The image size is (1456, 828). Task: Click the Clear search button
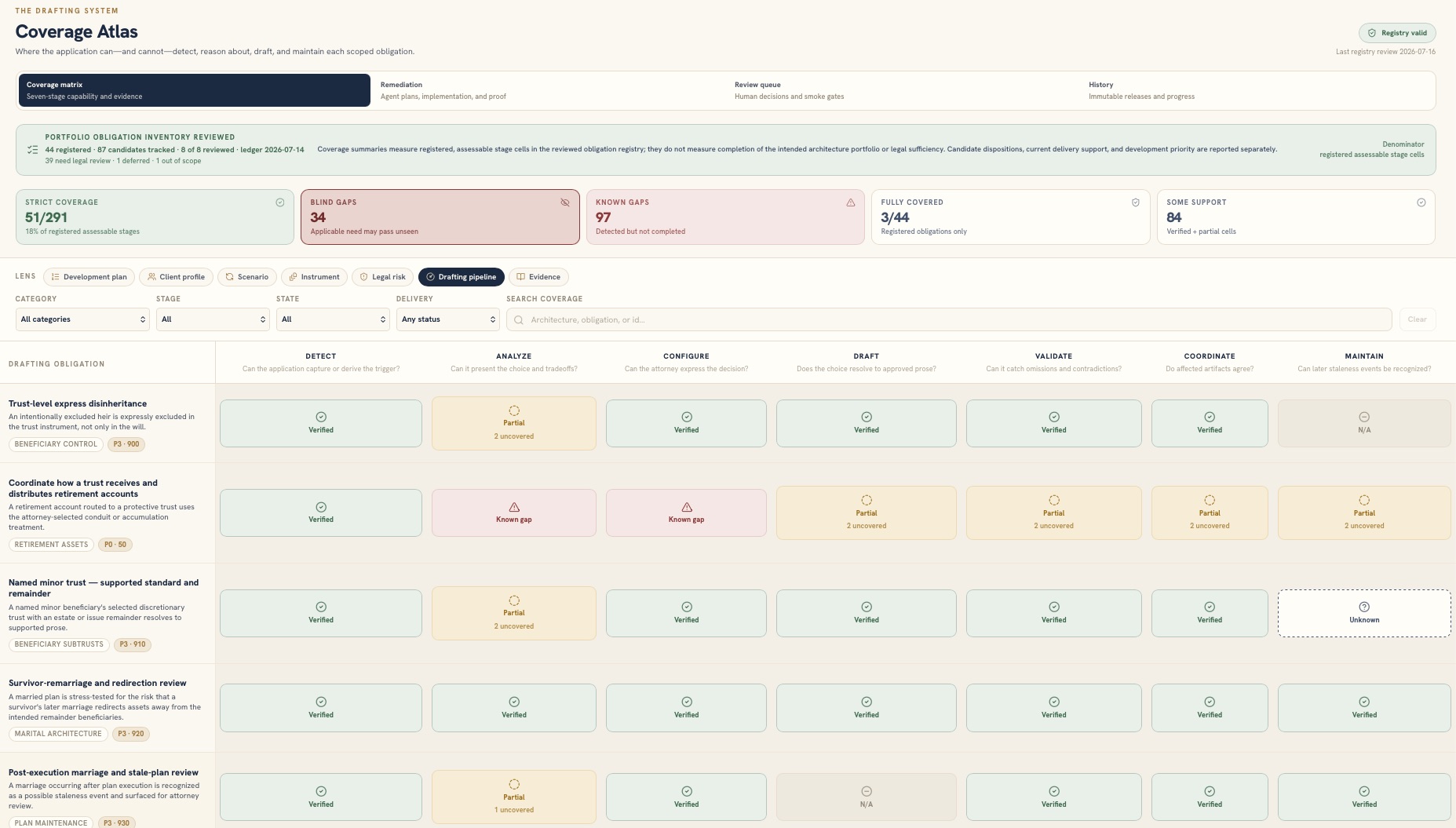[1417, 319]
